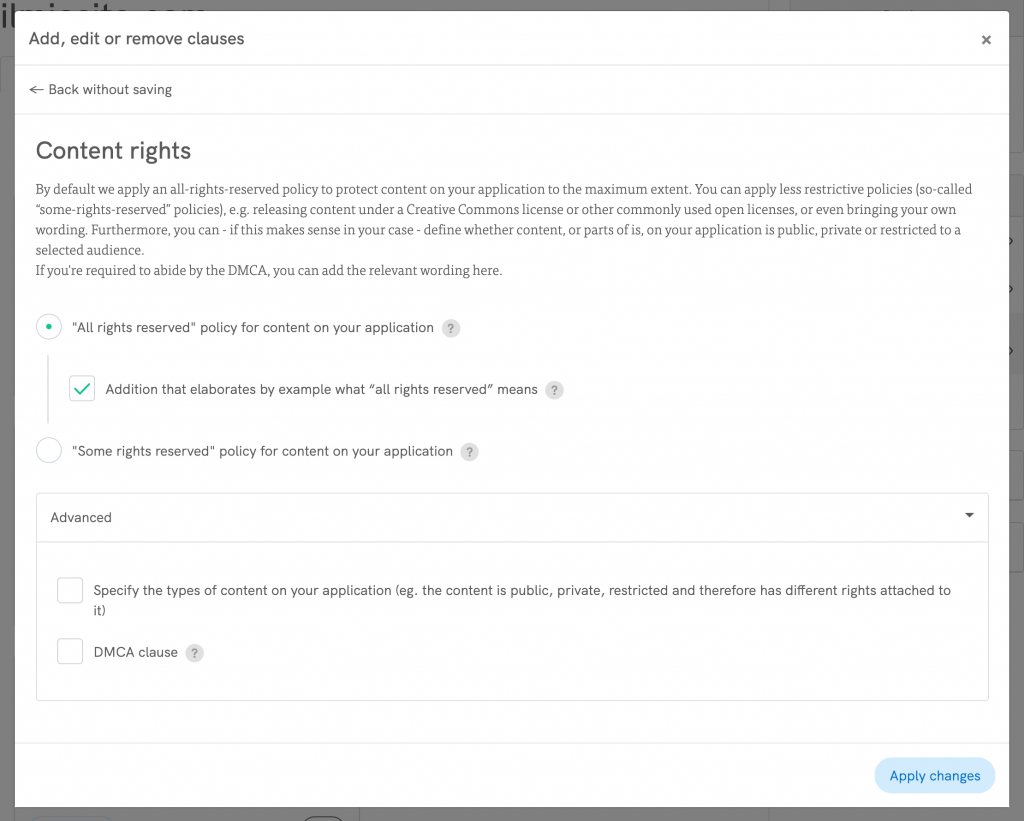Click the left arrow beside "Back without saving"

(x=36, y=89)
